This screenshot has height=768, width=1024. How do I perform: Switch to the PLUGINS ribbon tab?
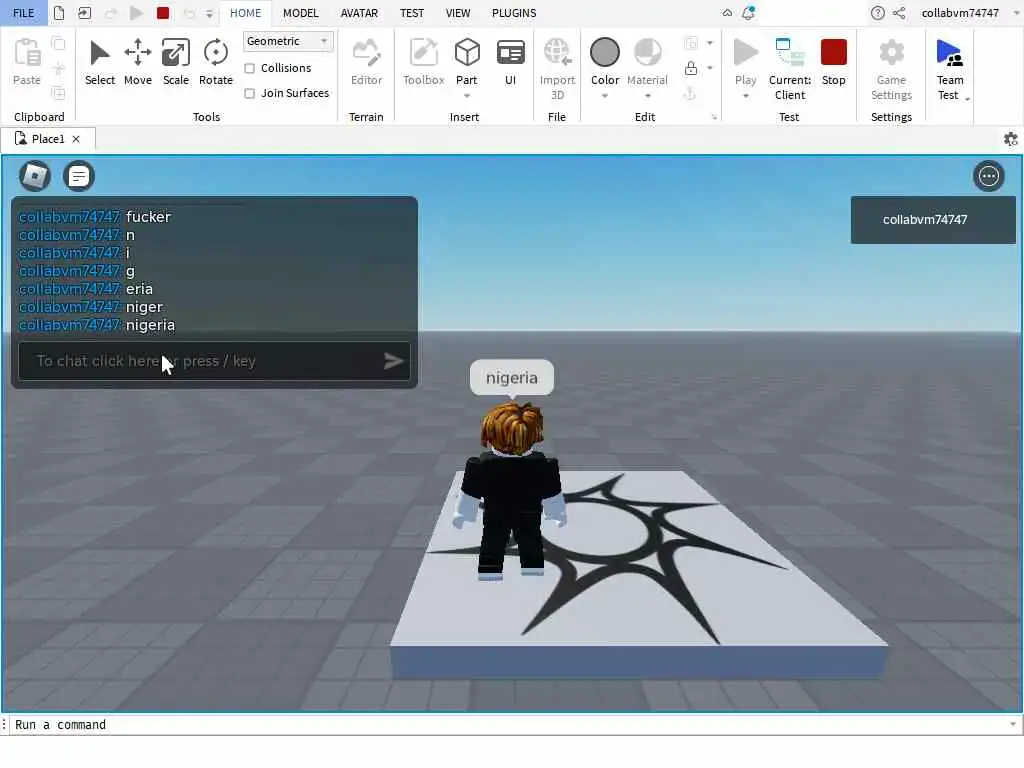[514, 13]
